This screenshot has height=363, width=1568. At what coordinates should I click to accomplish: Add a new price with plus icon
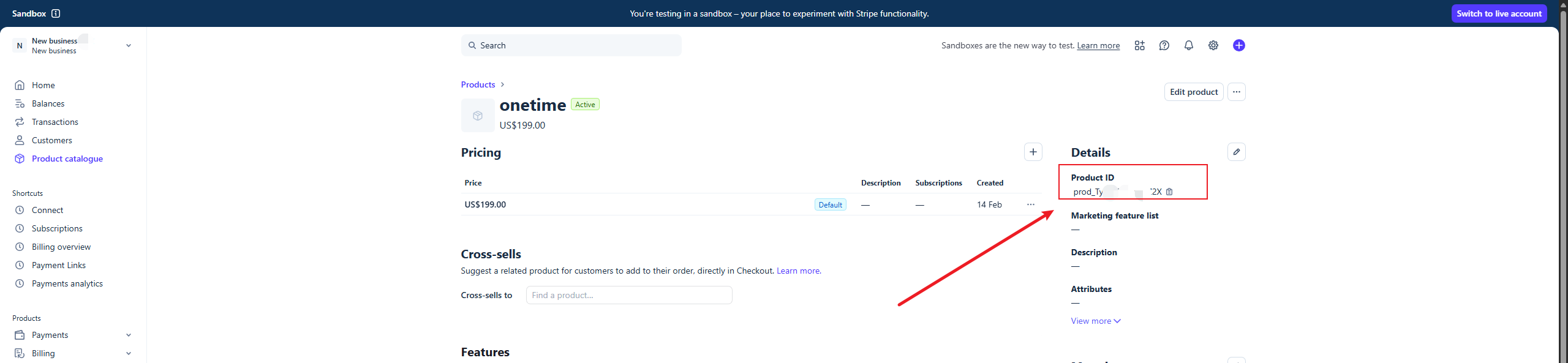click(1033, 152)
